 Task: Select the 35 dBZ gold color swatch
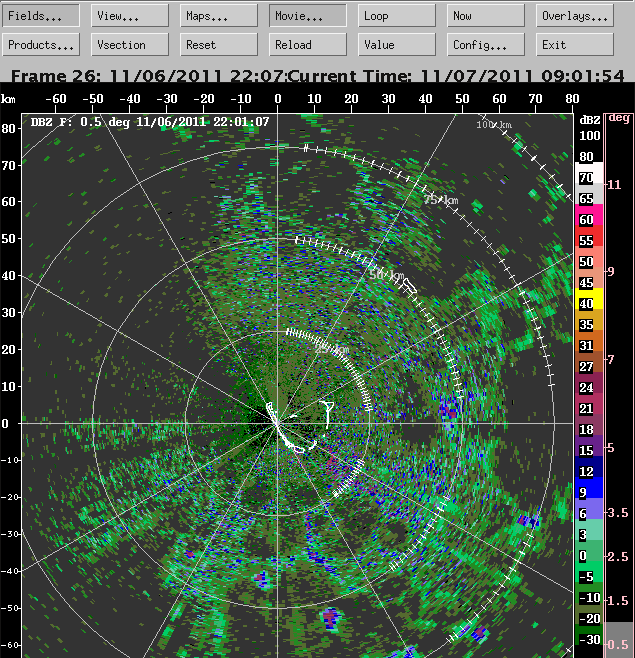(589, 320)
